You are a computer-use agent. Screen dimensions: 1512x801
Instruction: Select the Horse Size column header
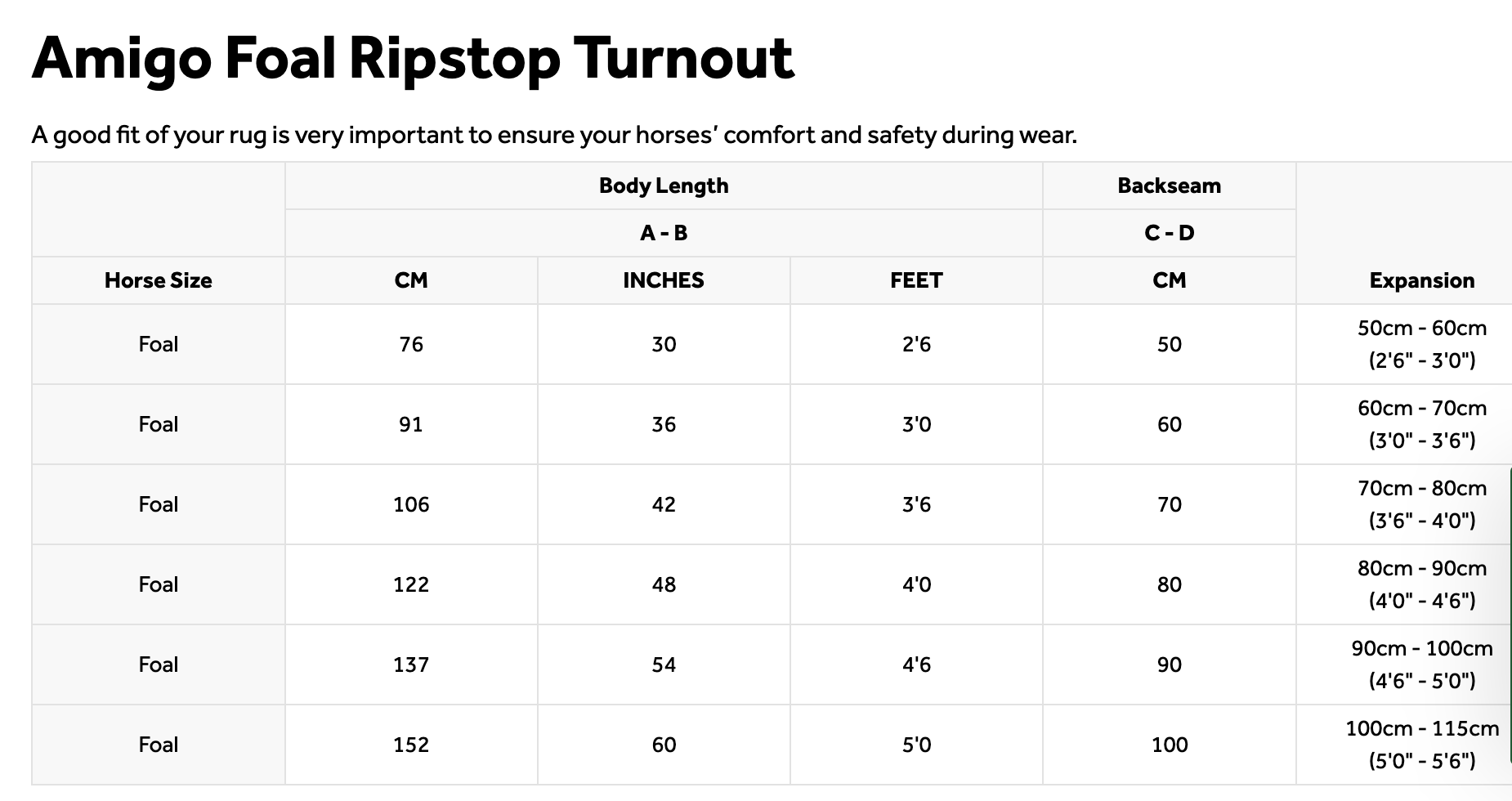(158, 280)
